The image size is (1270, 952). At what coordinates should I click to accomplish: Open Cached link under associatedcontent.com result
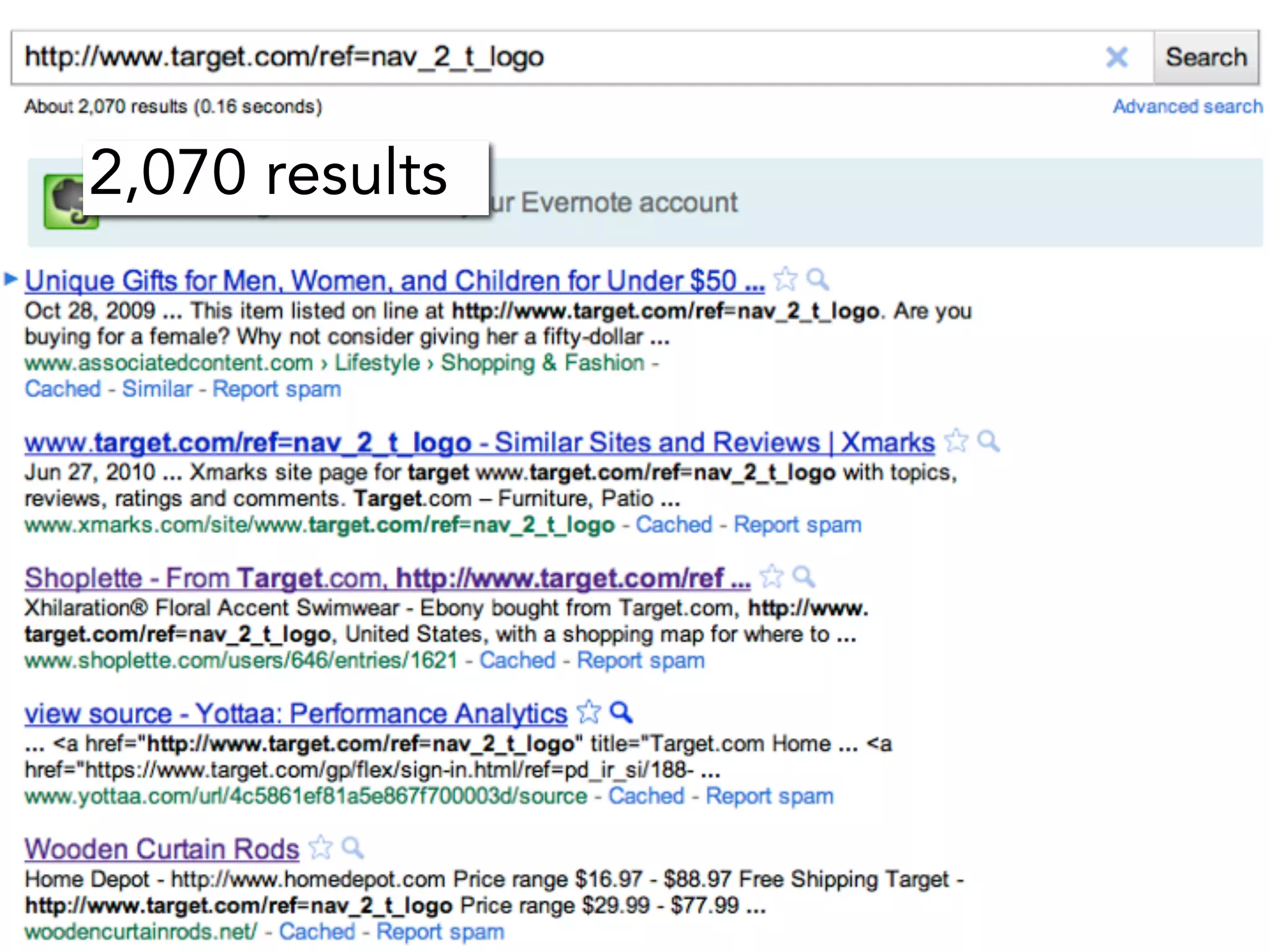63,389
